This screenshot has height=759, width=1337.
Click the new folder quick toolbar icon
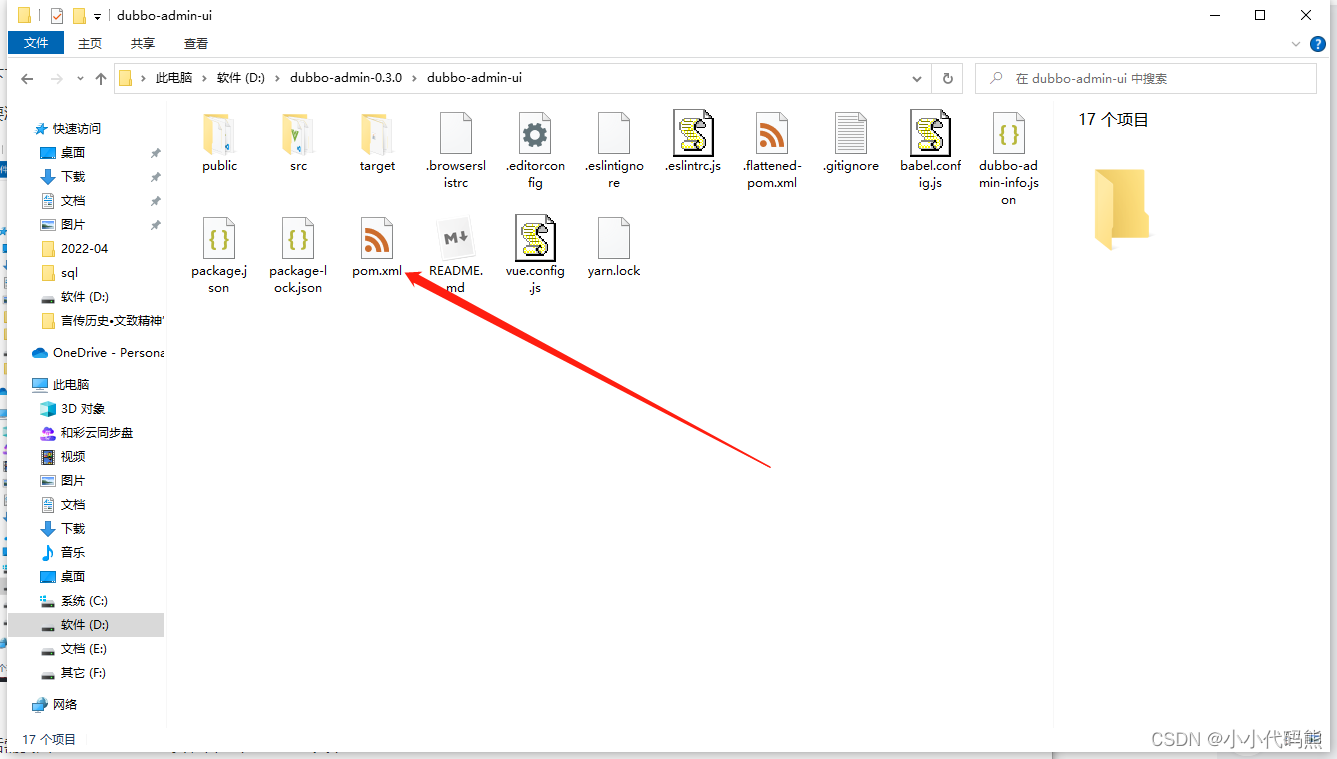click(x=79, y=16)
